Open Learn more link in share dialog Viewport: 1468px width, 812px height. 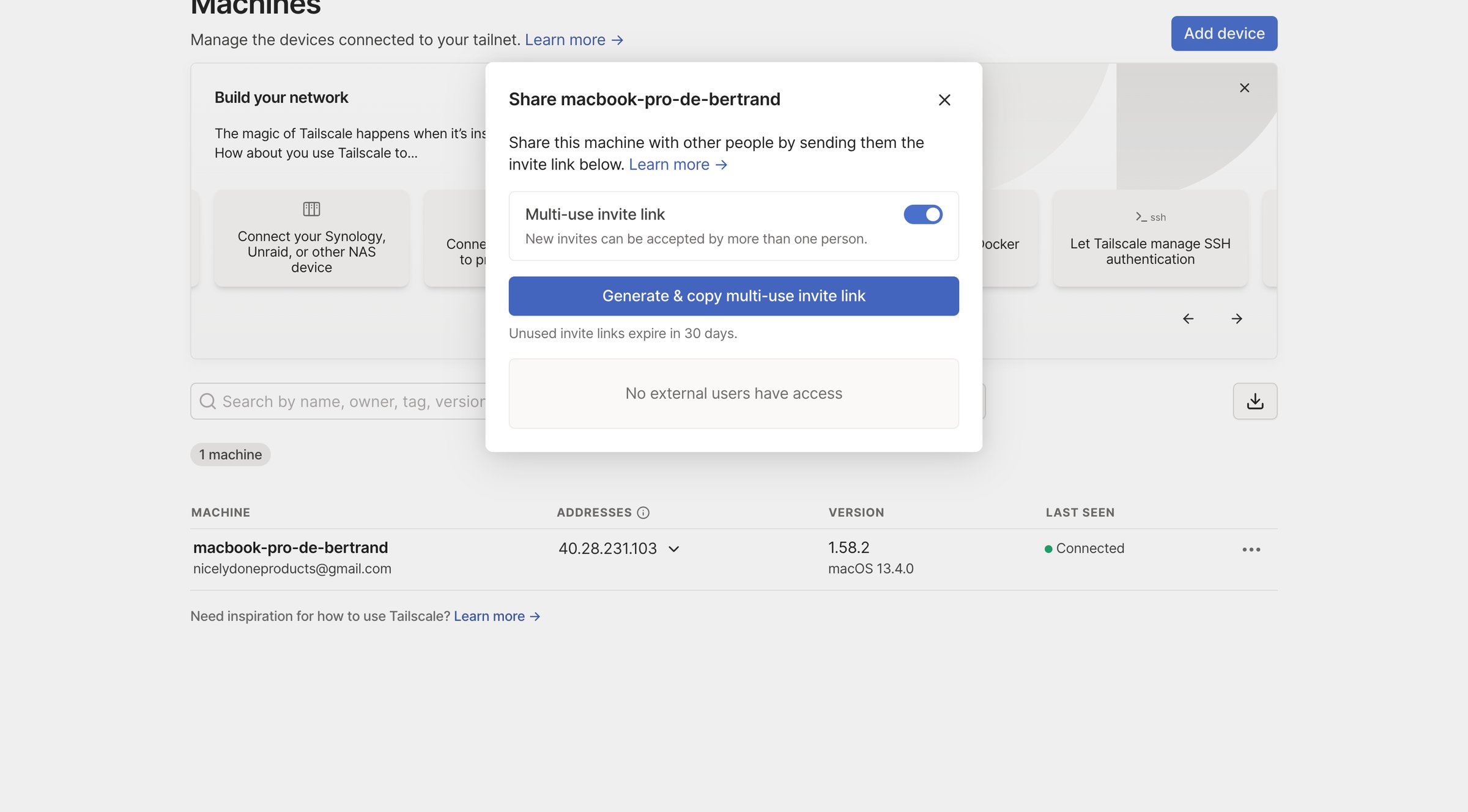[x=678, y=164]
